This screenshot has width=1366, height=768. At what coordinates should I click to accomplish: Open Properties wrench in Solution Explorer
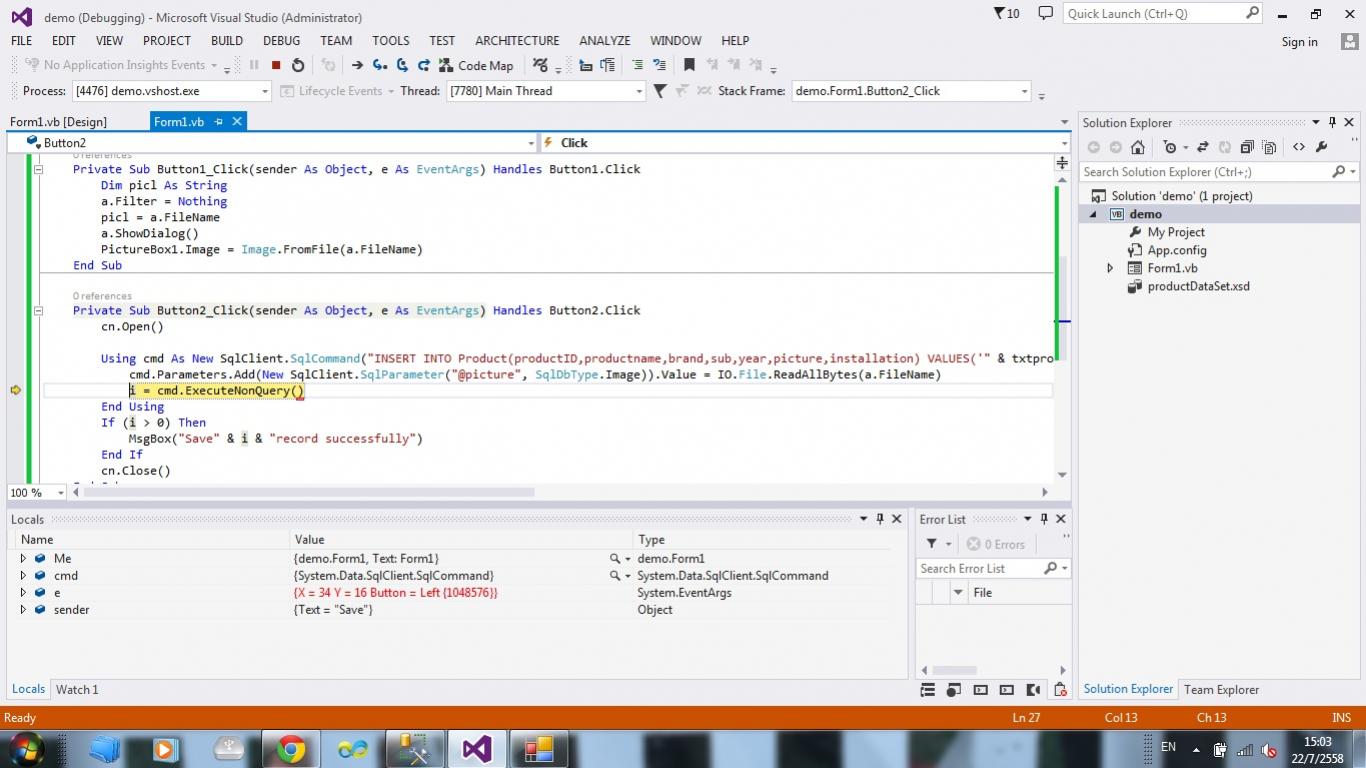[x=1321, y=147]
